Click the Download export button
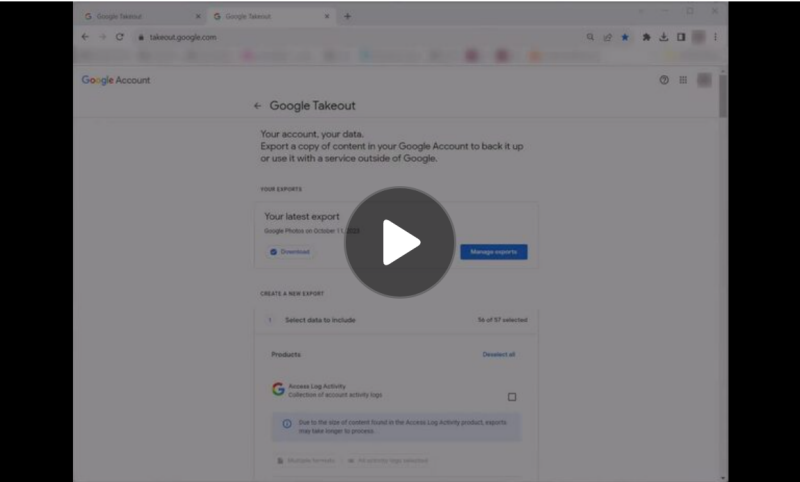The width and height of the screenshot is (800, 482). coord(289,252)
